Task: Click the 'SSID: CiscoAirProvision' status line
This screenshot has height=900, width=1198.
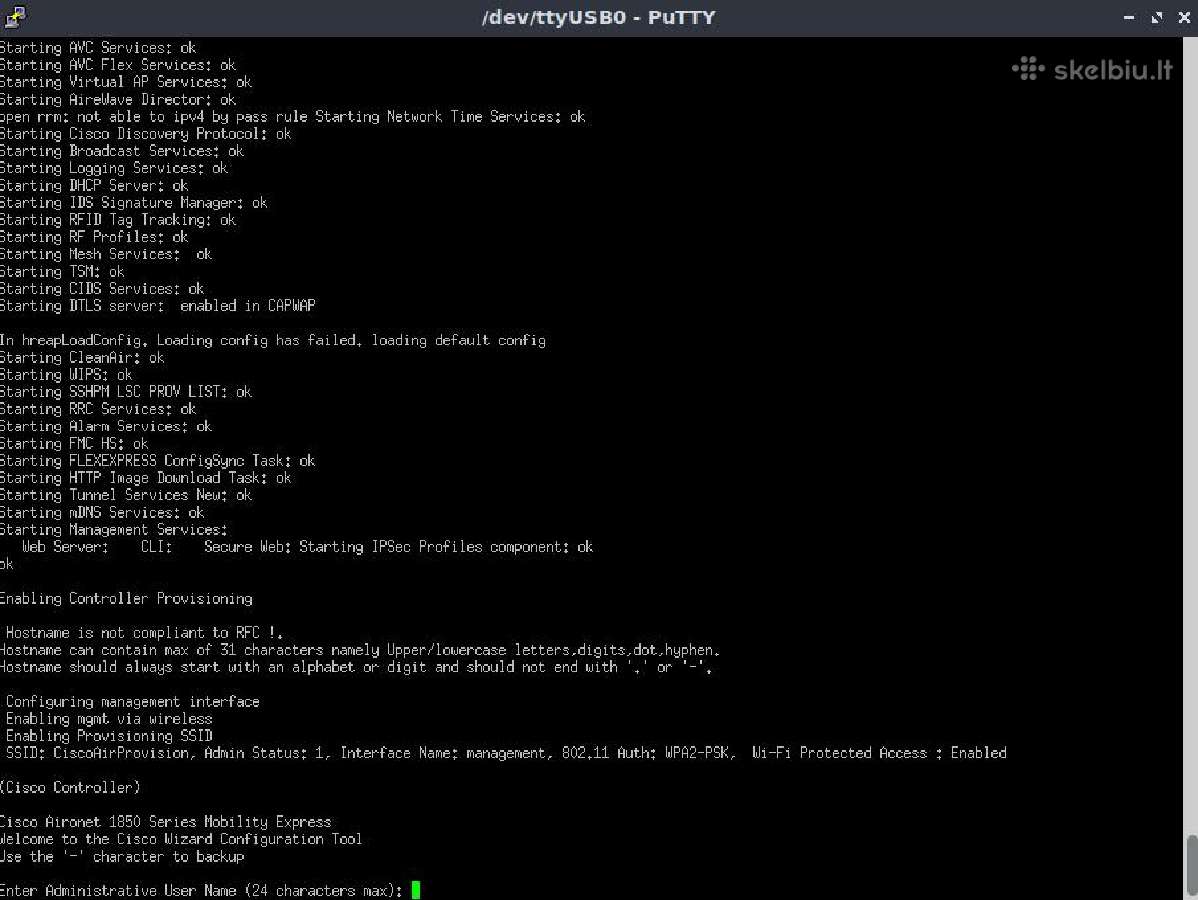Action: pyautogui.click(x=506, y=753)
